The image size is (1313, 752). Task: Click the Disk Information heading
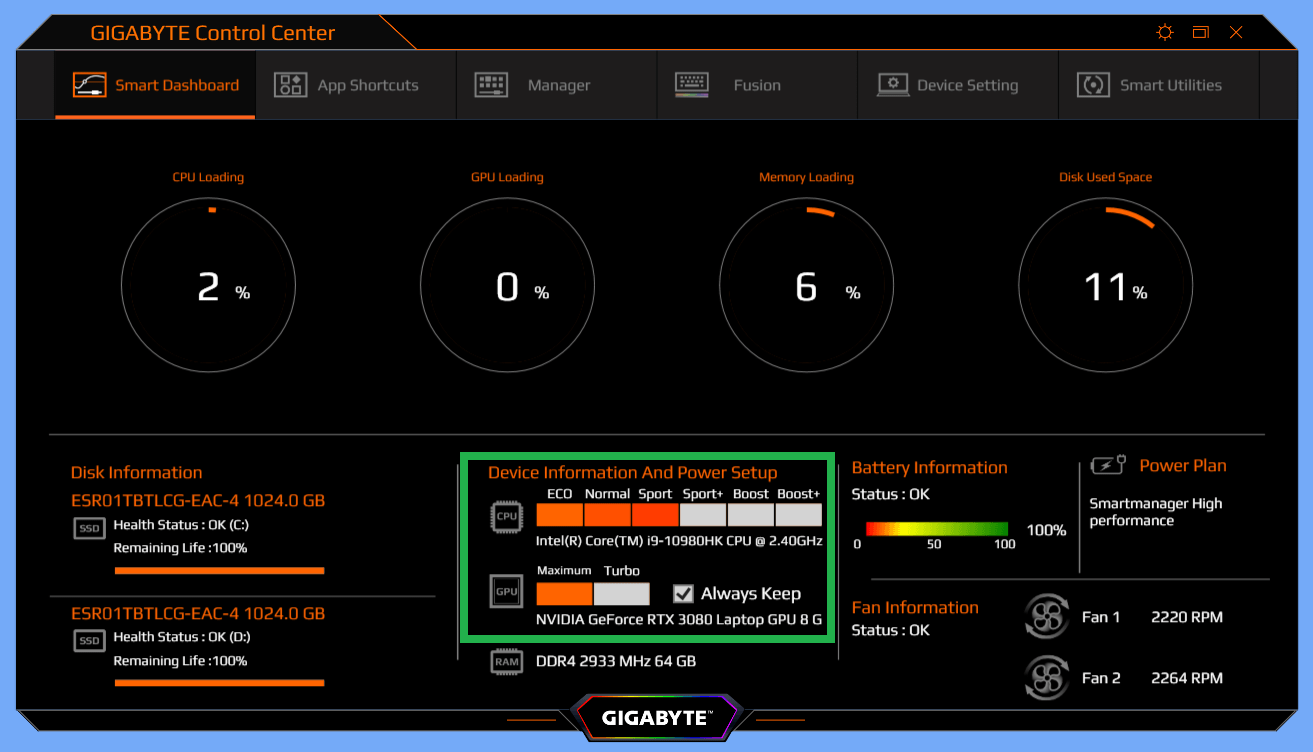136,473
